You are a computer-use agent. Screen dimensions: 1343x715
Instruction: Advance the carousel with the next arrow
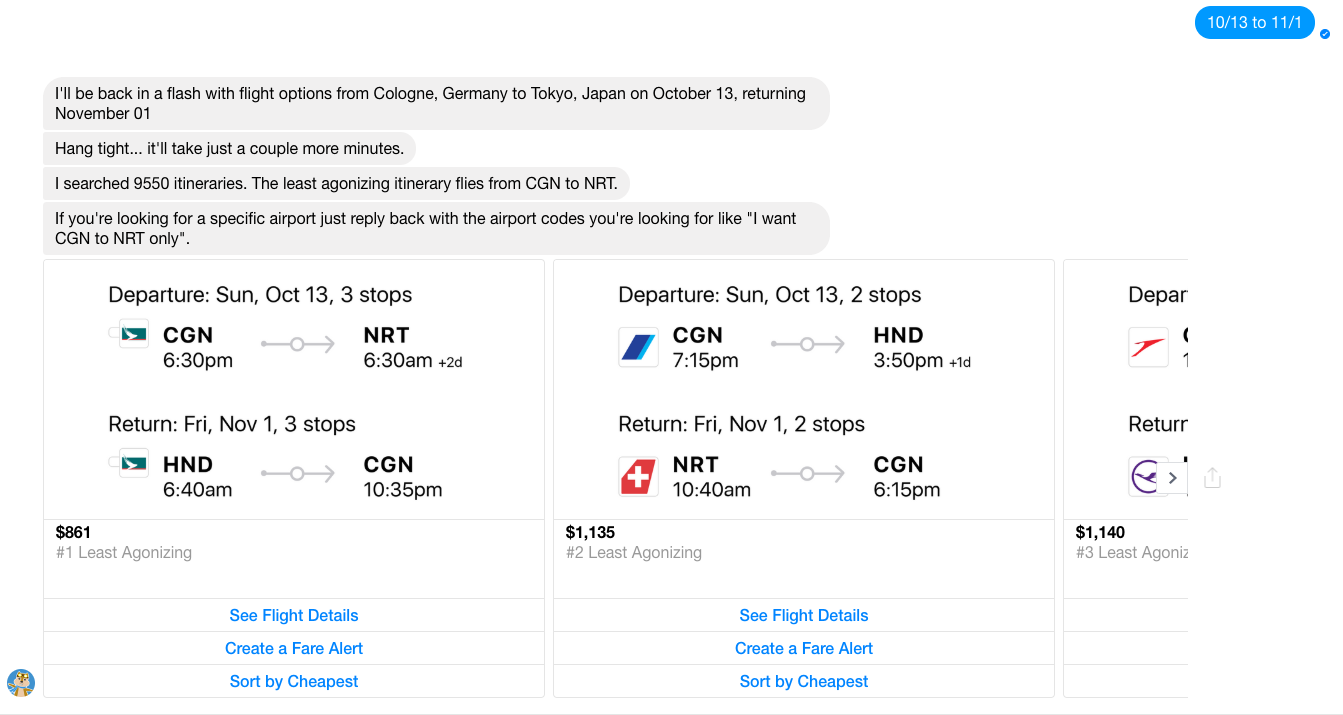click(1173, 478)
